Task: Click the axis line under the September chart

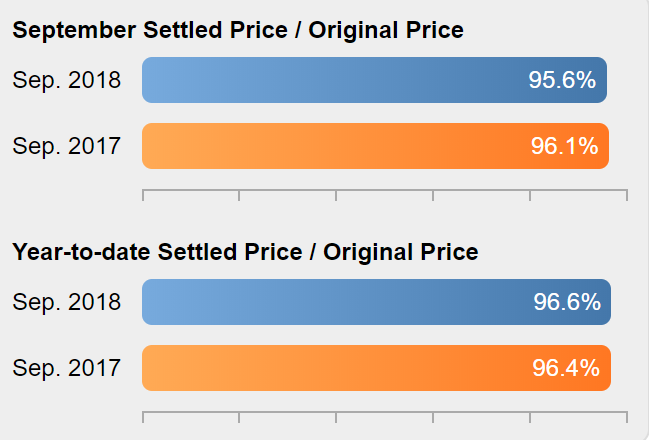Action: pos(385,190)
